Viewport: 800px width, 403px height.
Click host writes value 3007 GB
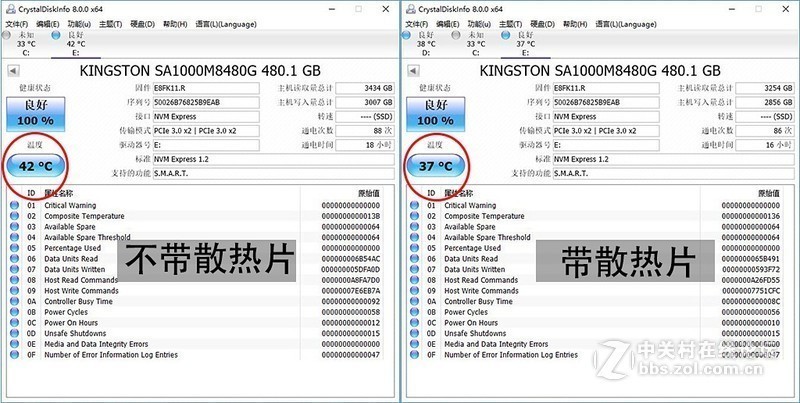click(x=365, y=103)
